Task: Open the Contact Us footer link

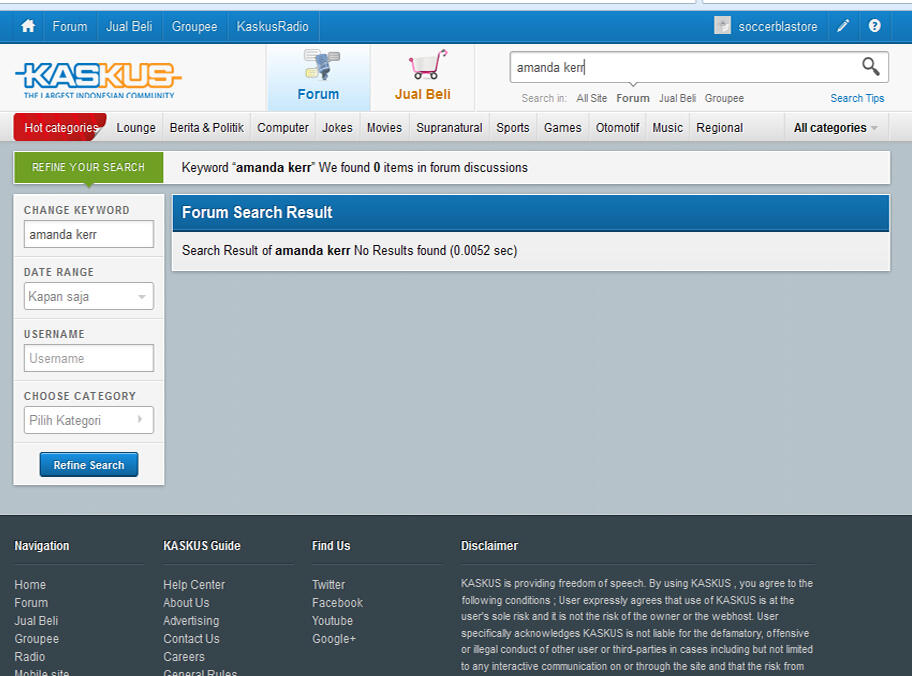Action: pos(191,639)
